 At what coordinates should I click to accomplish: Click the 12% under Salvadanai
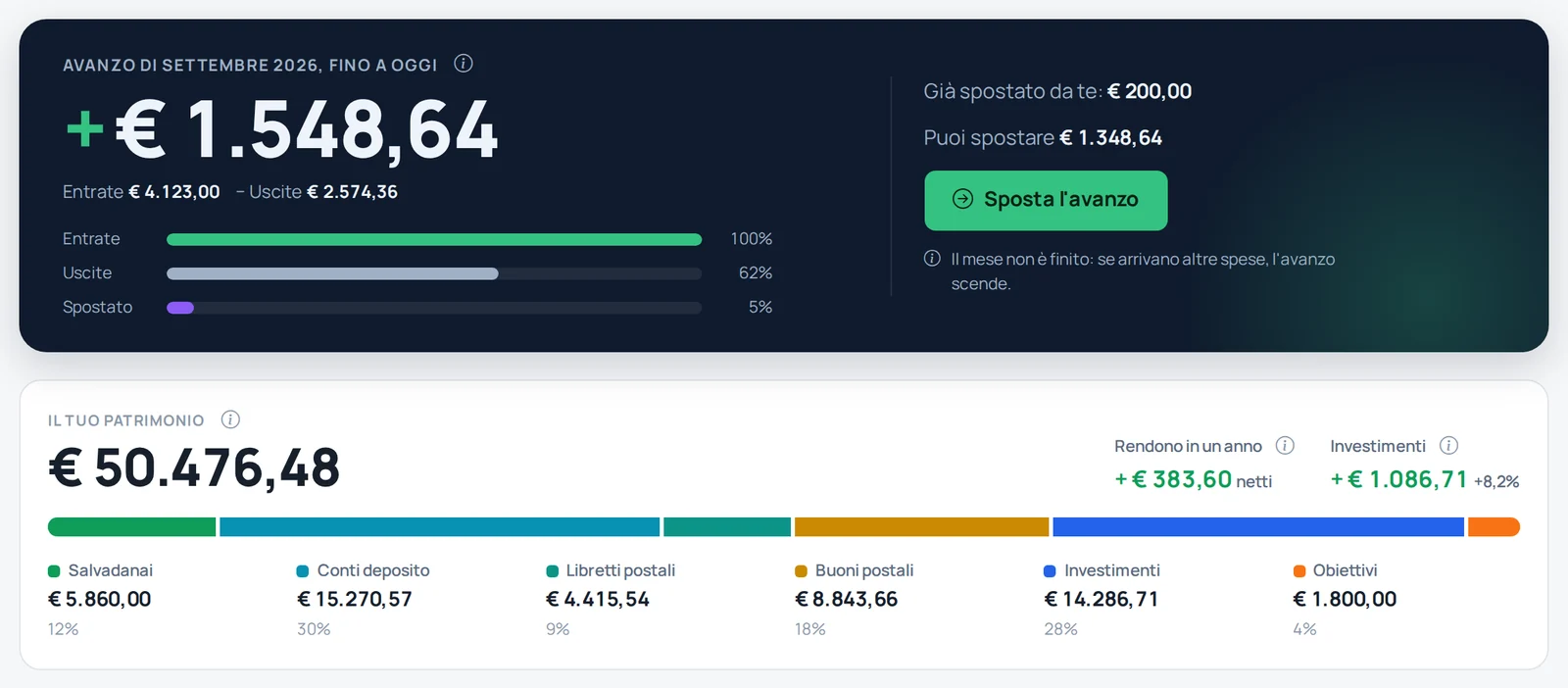(x=63, y=629)
